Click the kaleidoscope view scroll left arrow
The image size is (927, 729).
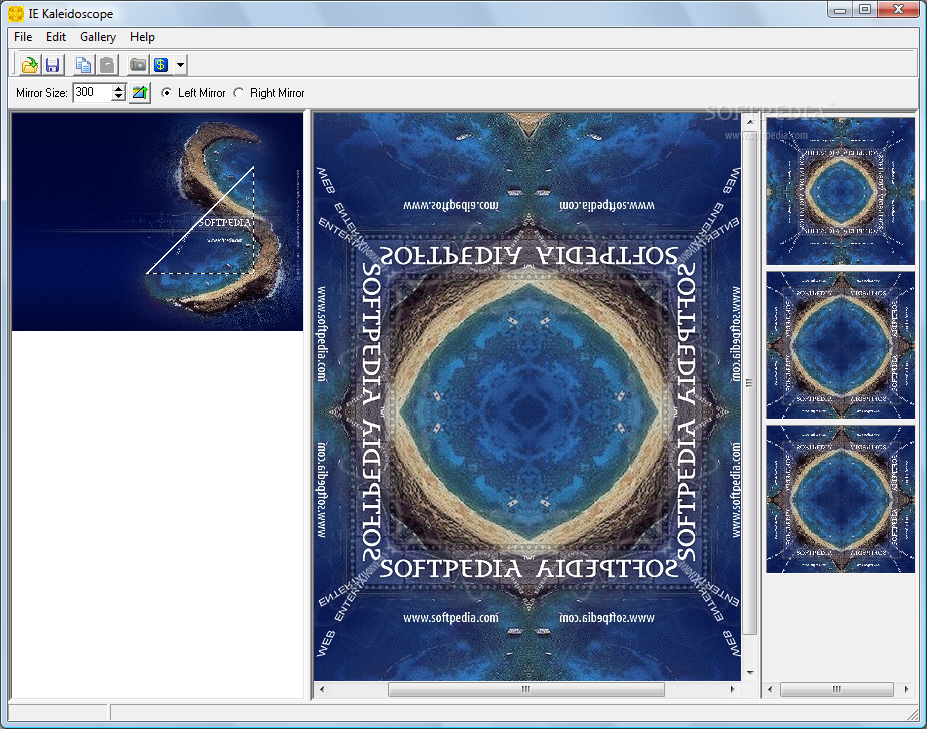coord(322,689)
